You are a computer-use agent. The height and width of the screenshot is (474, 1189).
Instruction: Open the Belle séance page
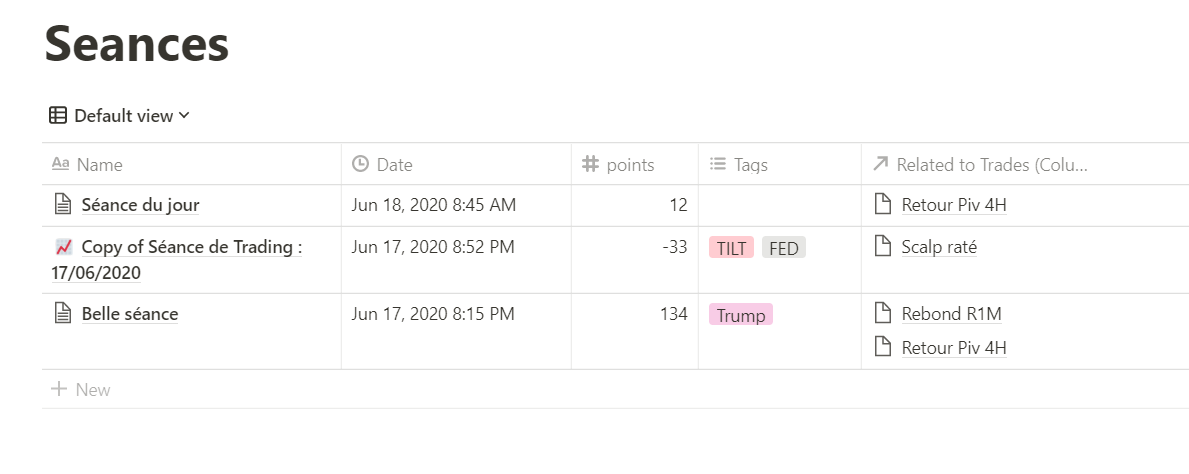(130, 315)
